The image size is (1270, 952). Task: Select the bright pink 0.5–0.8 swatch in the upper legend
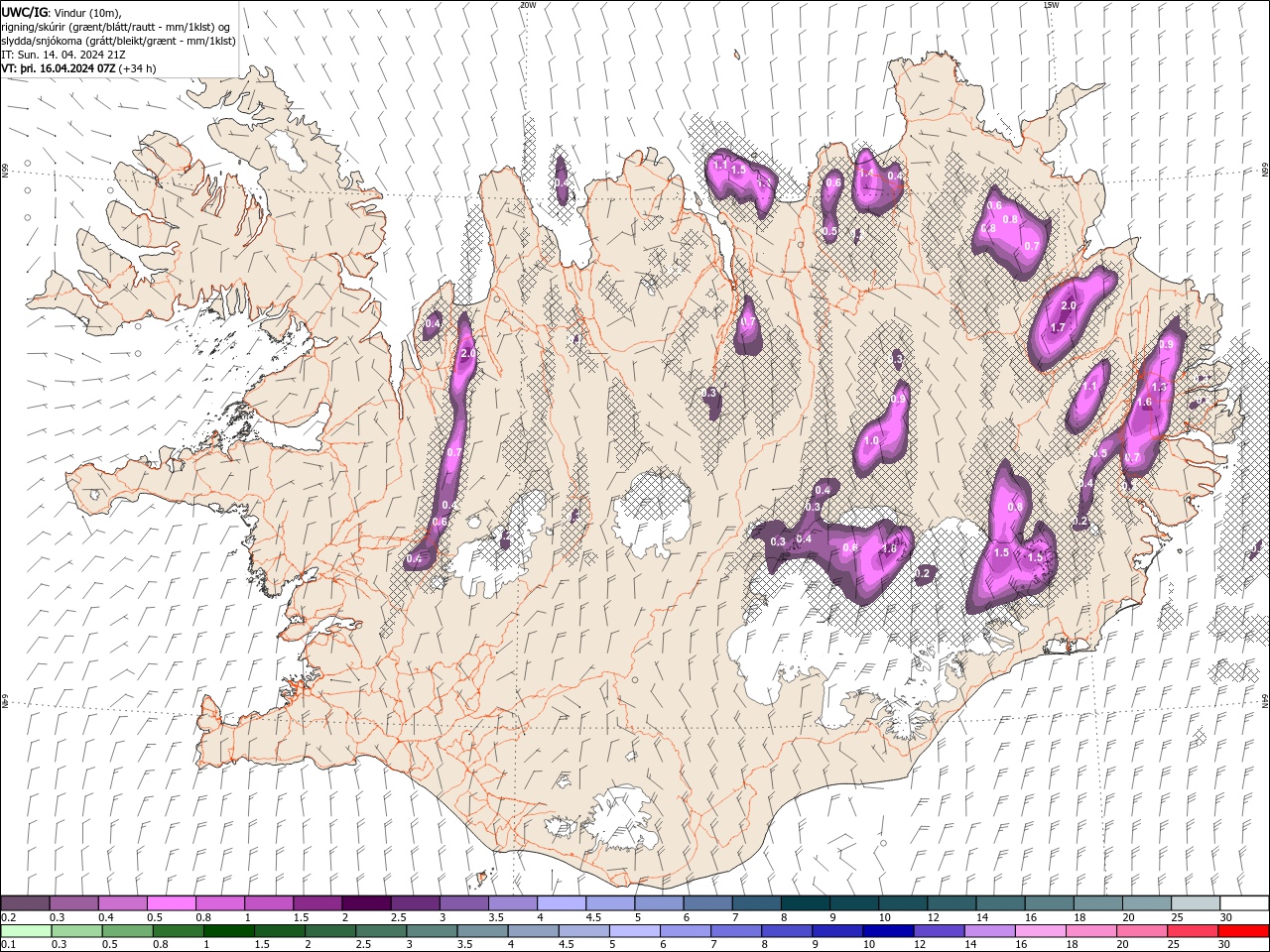click(171, 903)
